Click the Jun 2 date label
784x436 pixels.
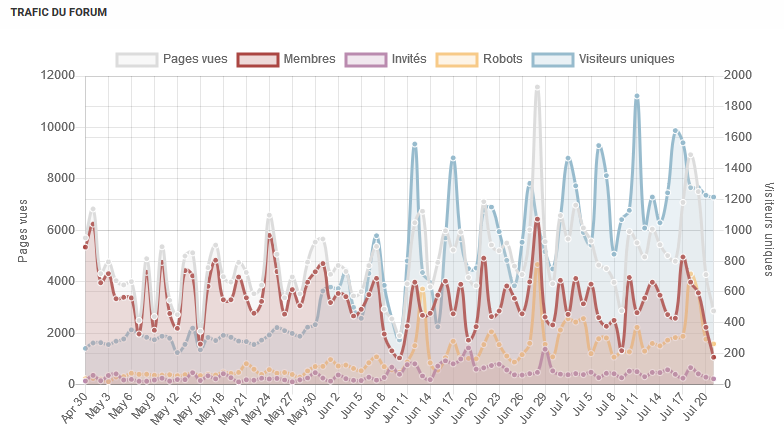pos(329,406)
